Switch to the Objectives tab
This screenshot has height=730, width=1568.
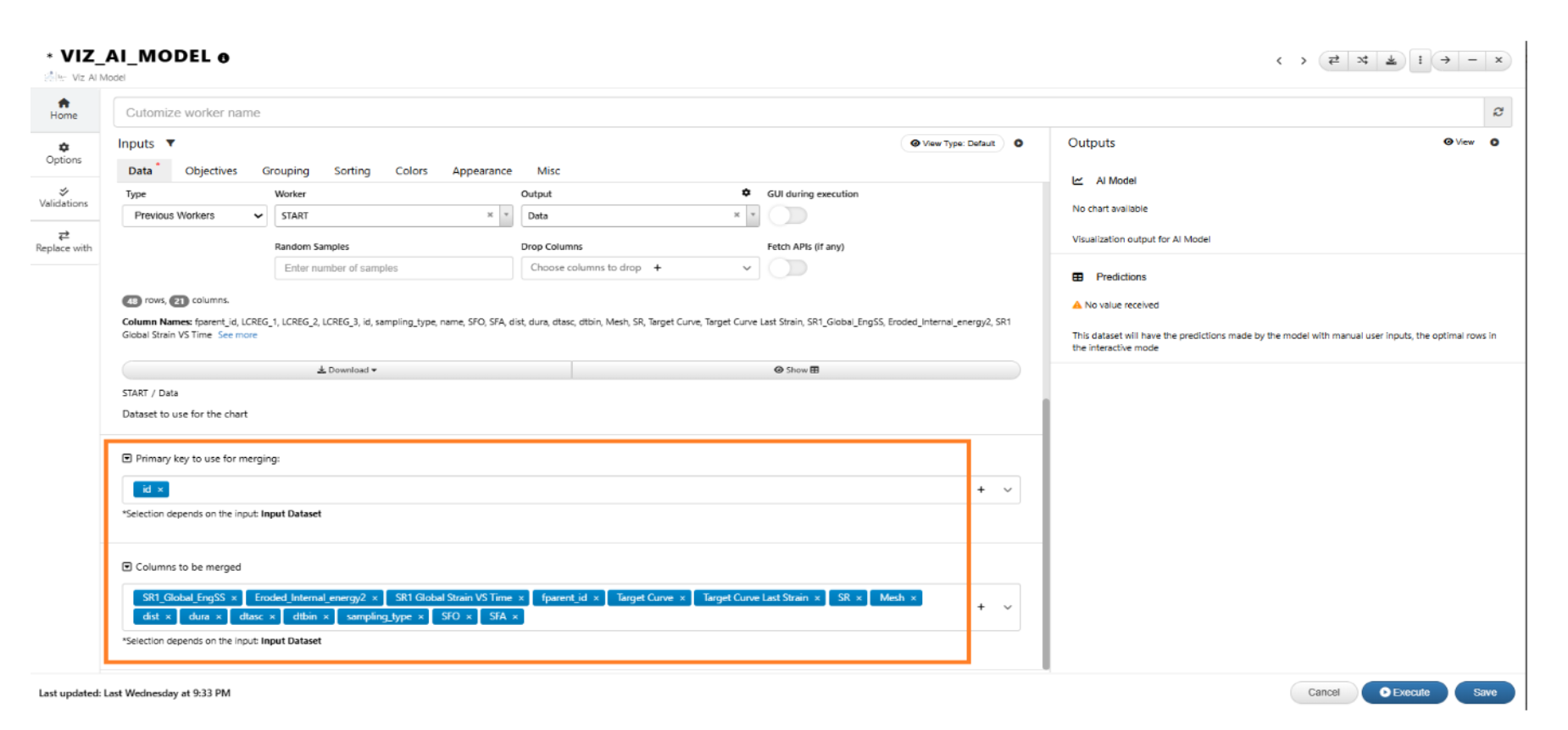click(x=211, y=170)
